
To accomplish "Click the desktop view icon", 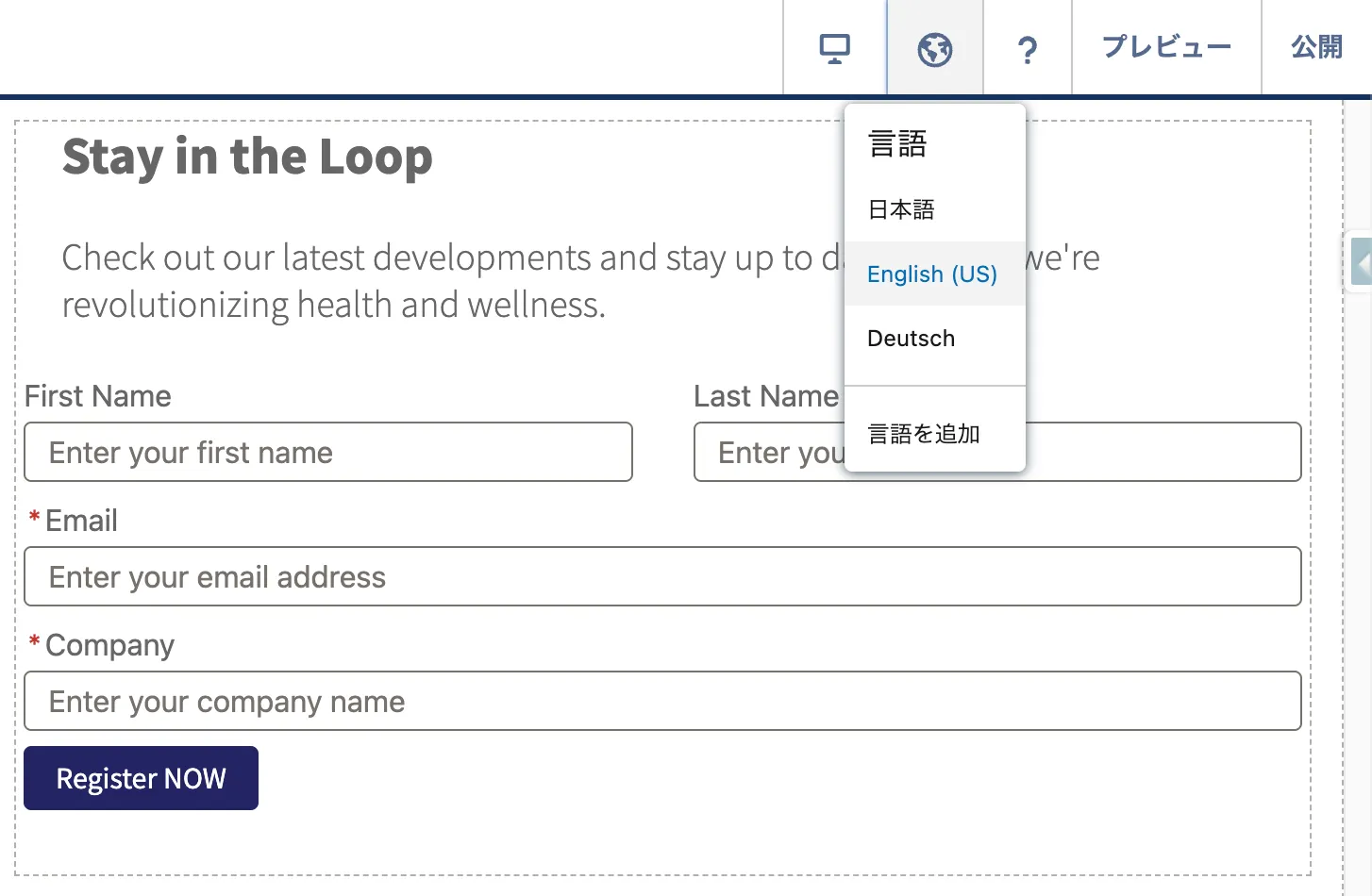I will point(834,48).
